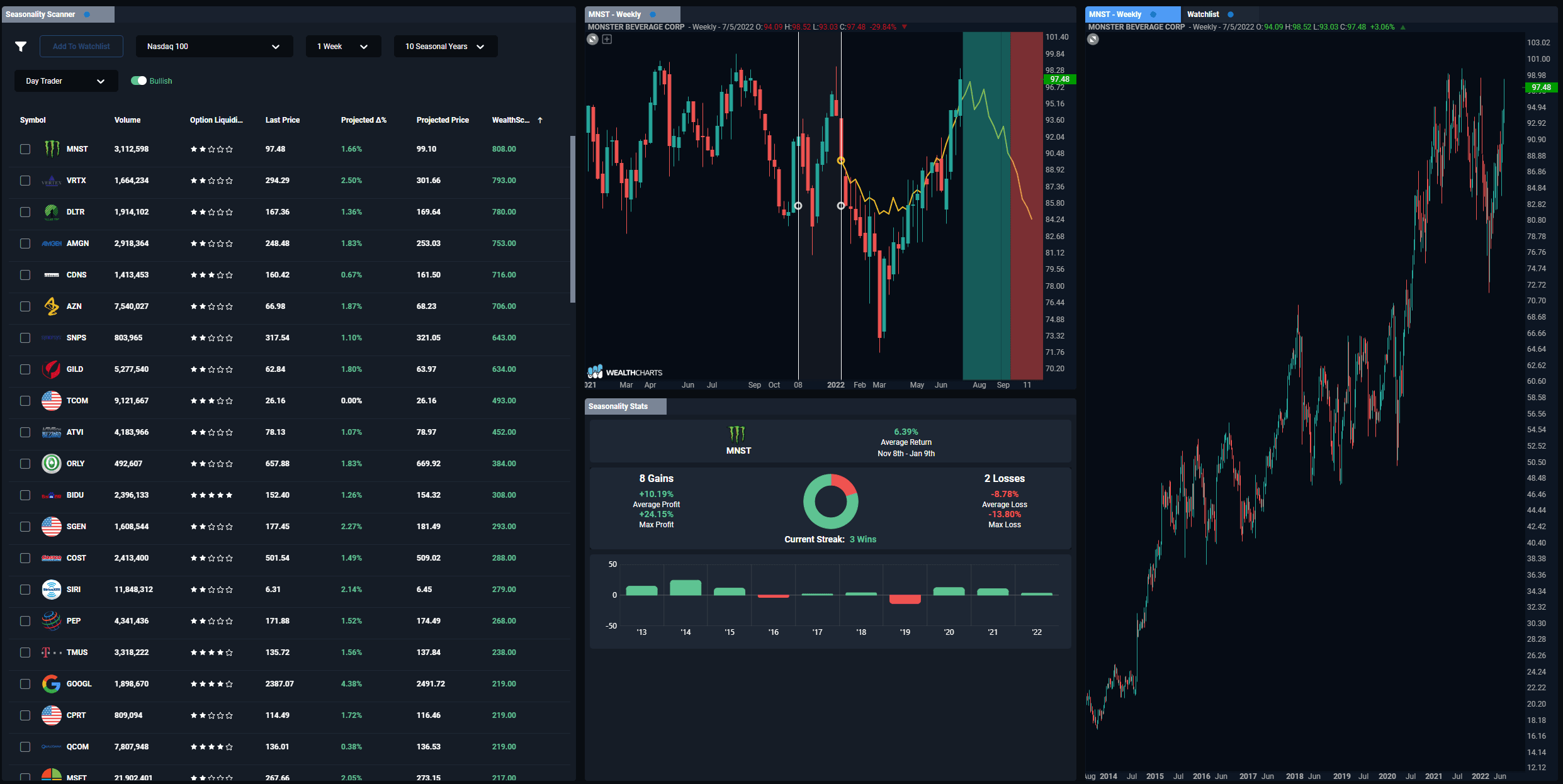Open the scanner filter funnel icon
This screenshot has height=784, width=1563.
[21, 47]
